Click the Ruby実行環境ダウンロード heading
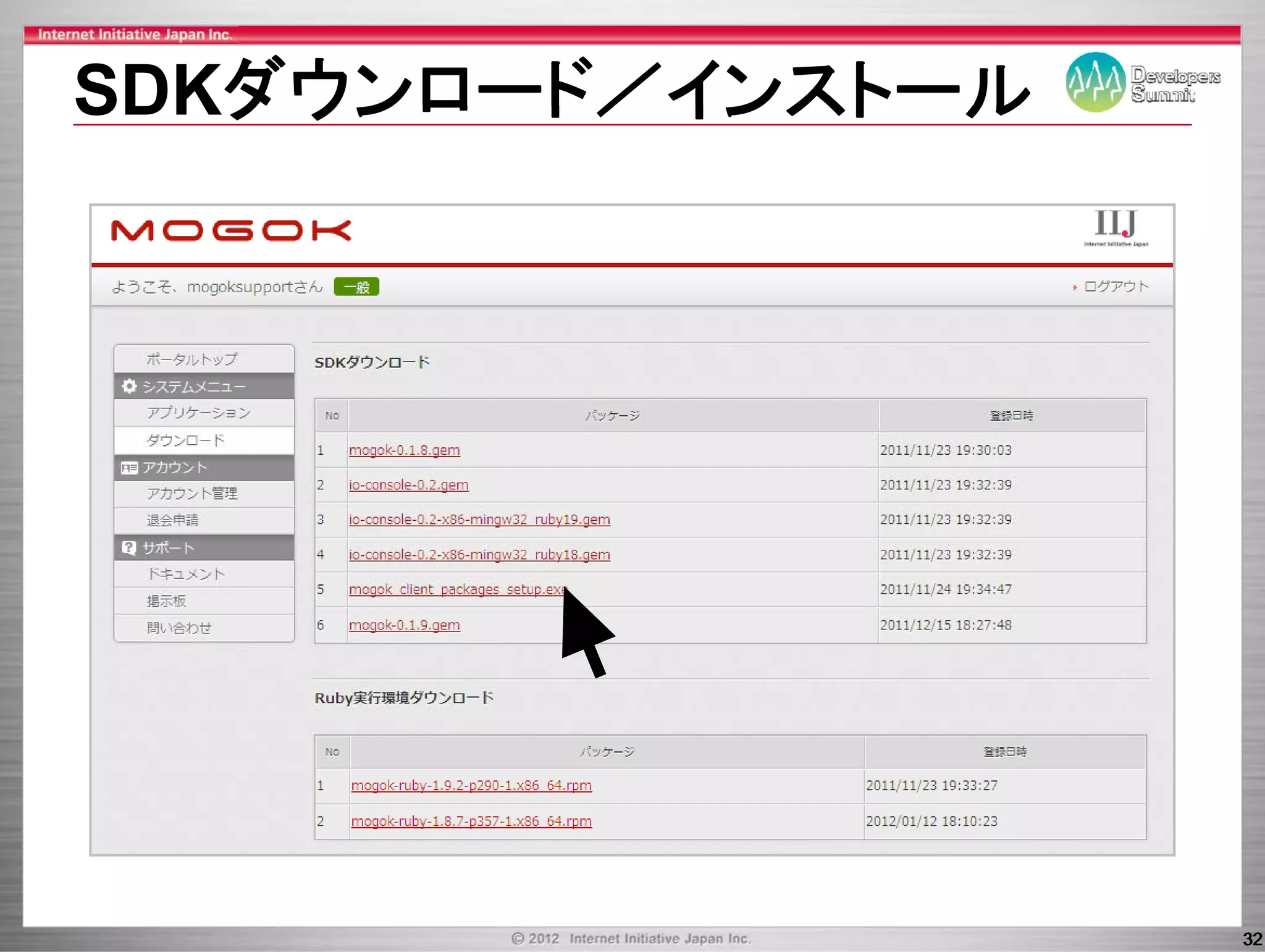The height and width of the screenshot is (952, 1265). pos(404,697)
